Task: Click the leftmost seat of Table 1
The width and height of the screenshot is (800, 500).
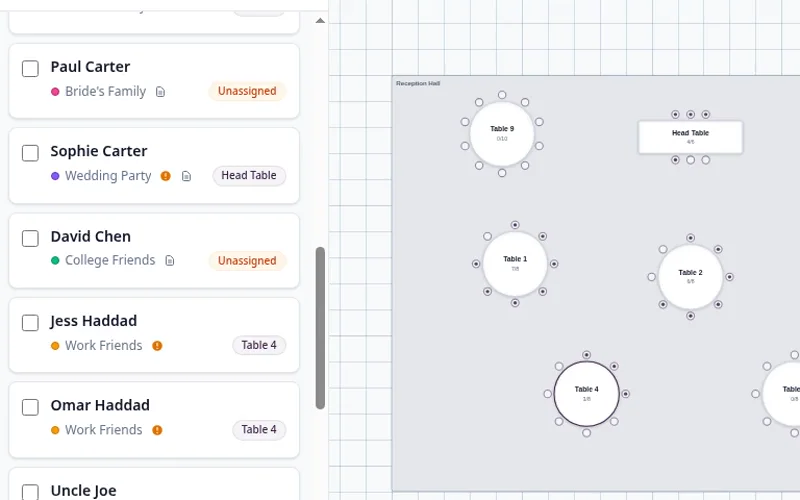Action: point(476,264)
